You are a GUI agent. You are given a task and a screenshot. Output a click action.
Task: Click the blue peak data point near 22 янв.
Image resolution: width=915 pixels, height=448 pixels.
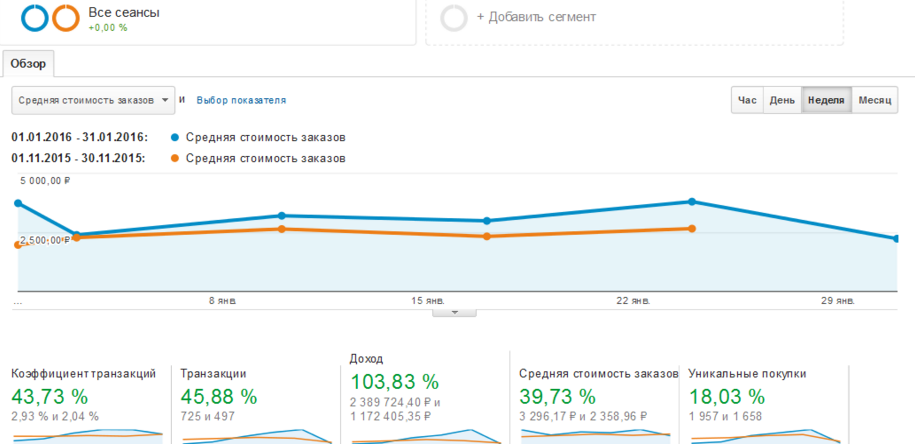coord(691,202)
